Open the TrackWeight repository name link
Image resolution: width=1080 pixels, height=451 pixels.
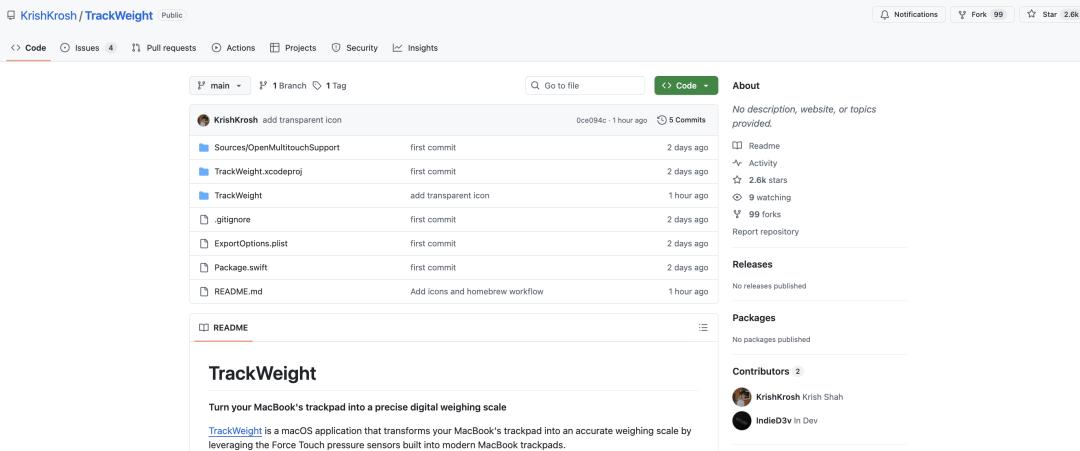118,15
